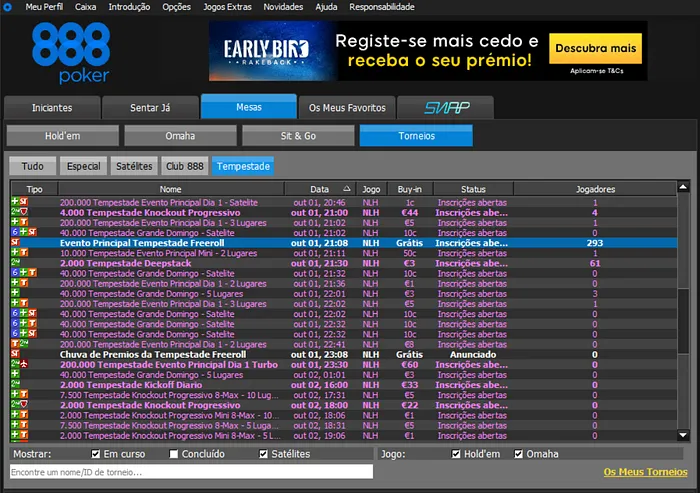The height and width of the screenshot is (493, 700).
Task: Open the Os Meus Torneios link
Action: [646, 472]
